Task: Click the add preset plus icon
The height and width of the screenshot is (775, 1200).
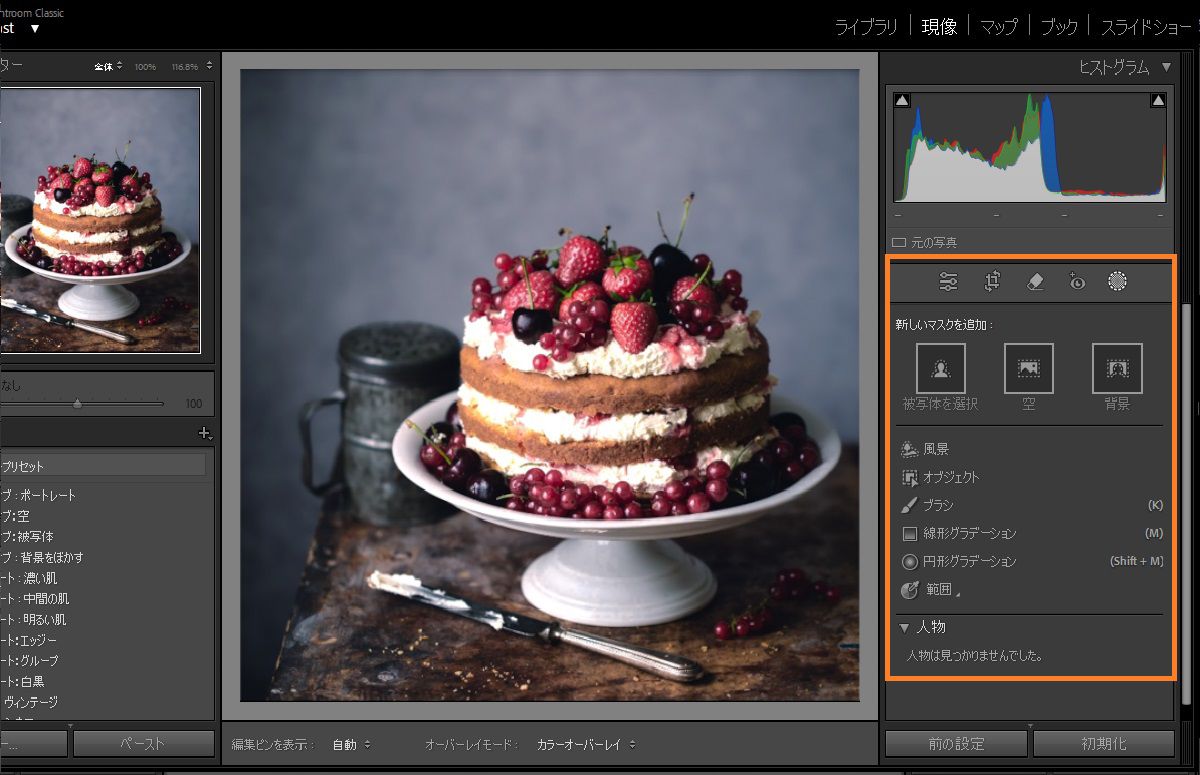Action: [x=204, y=433]
